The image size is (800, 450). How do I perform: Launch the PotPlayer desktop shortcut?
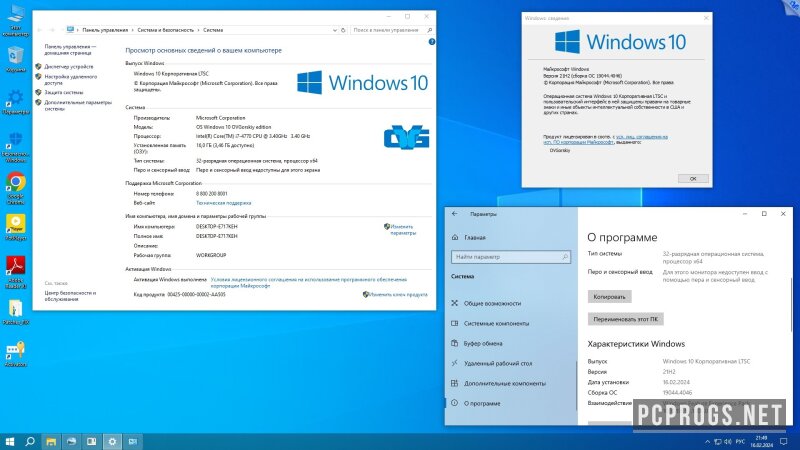tap(15, 227)
